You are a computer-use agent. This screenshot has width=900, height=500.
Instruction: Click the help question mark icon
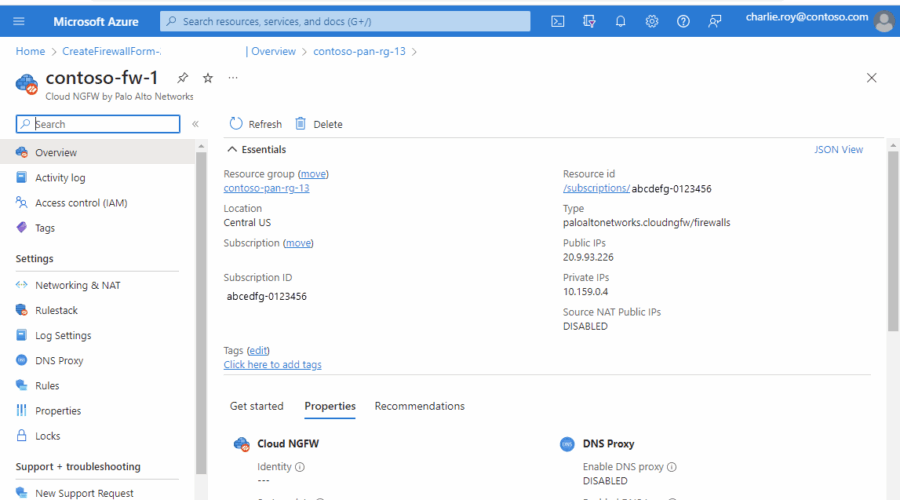[x=683, y=21]
